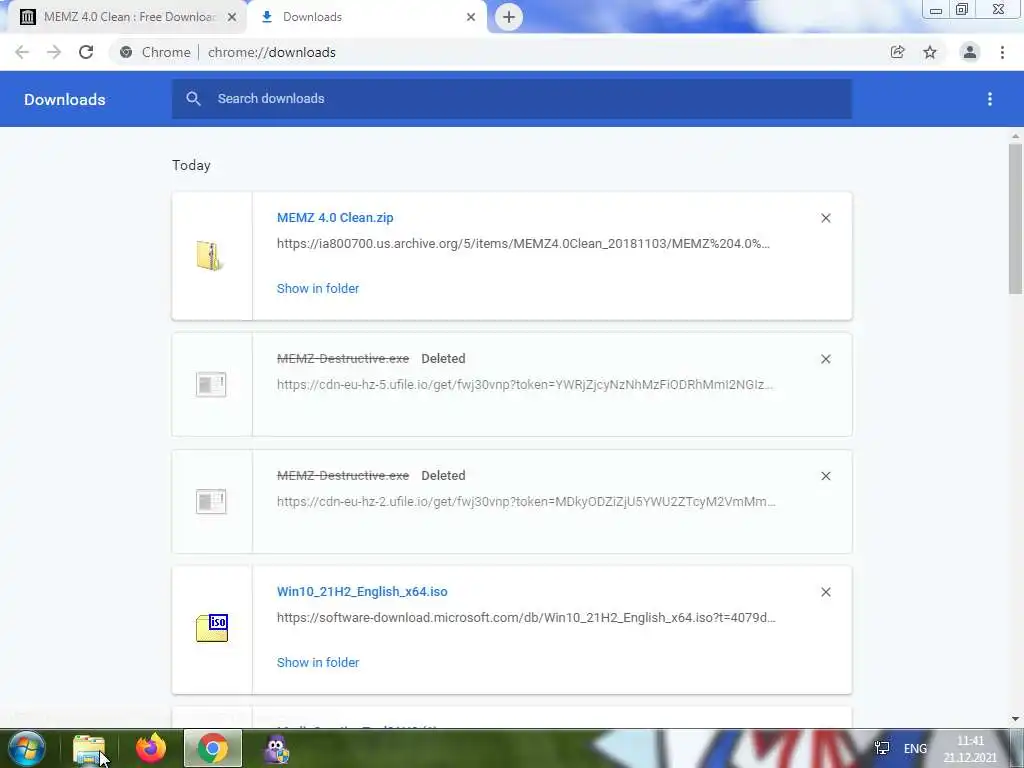This screenshot has height=768, width=1024.
Task: Open Chrome's three-dot main menu
Action: [1002, 52]
